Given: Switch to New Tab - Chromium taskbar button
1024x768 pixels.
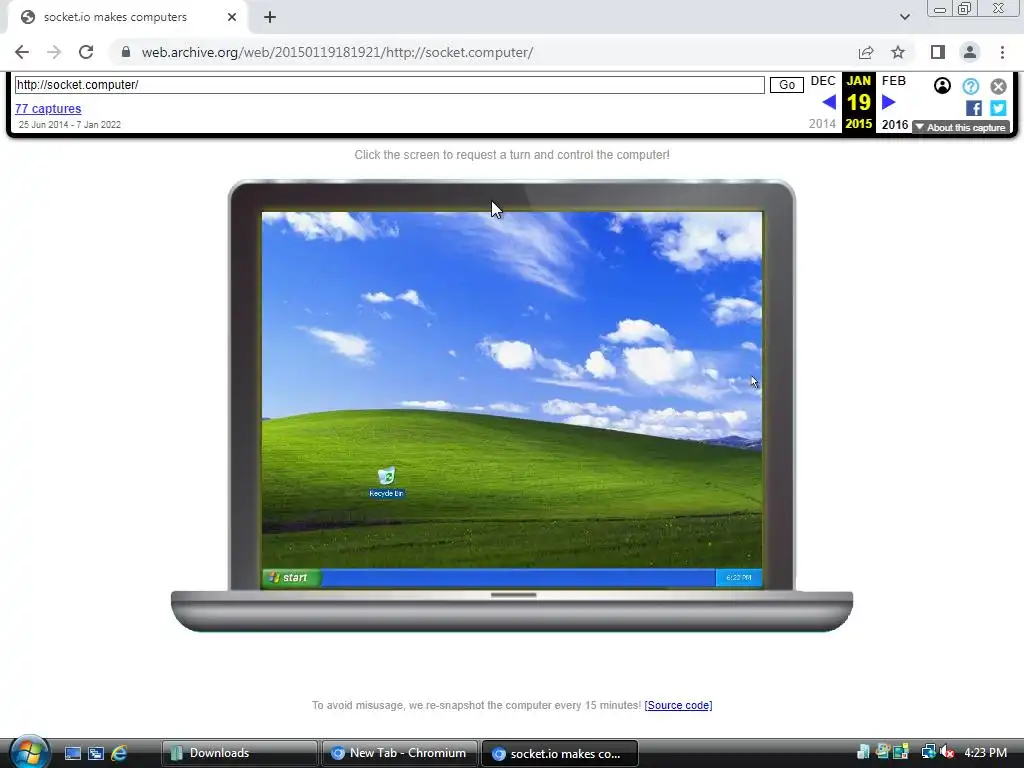Looking at the screenshot, I should click(400, 753).
